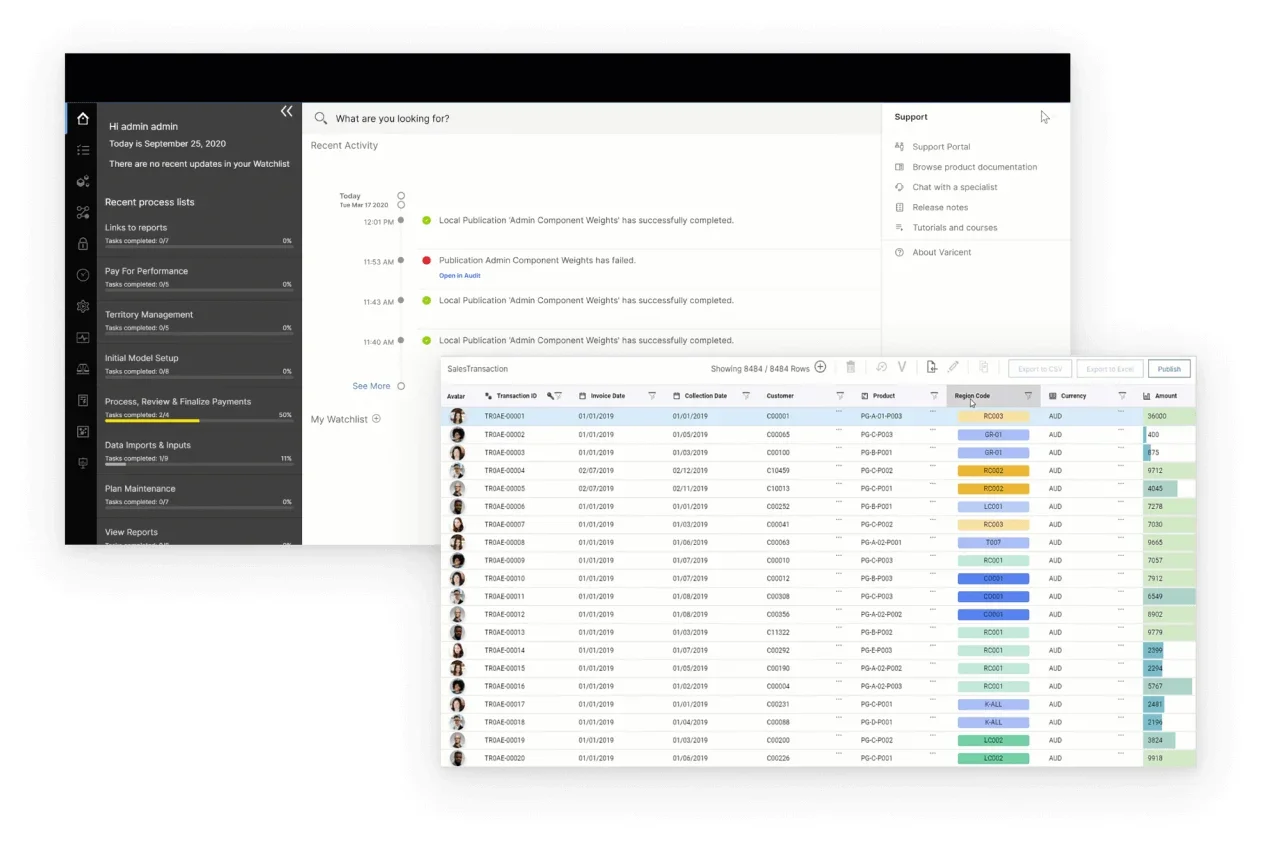Open the Currency column filter
The height and width of the screenshot is (844, 1262).
[x=1122, y=396]
